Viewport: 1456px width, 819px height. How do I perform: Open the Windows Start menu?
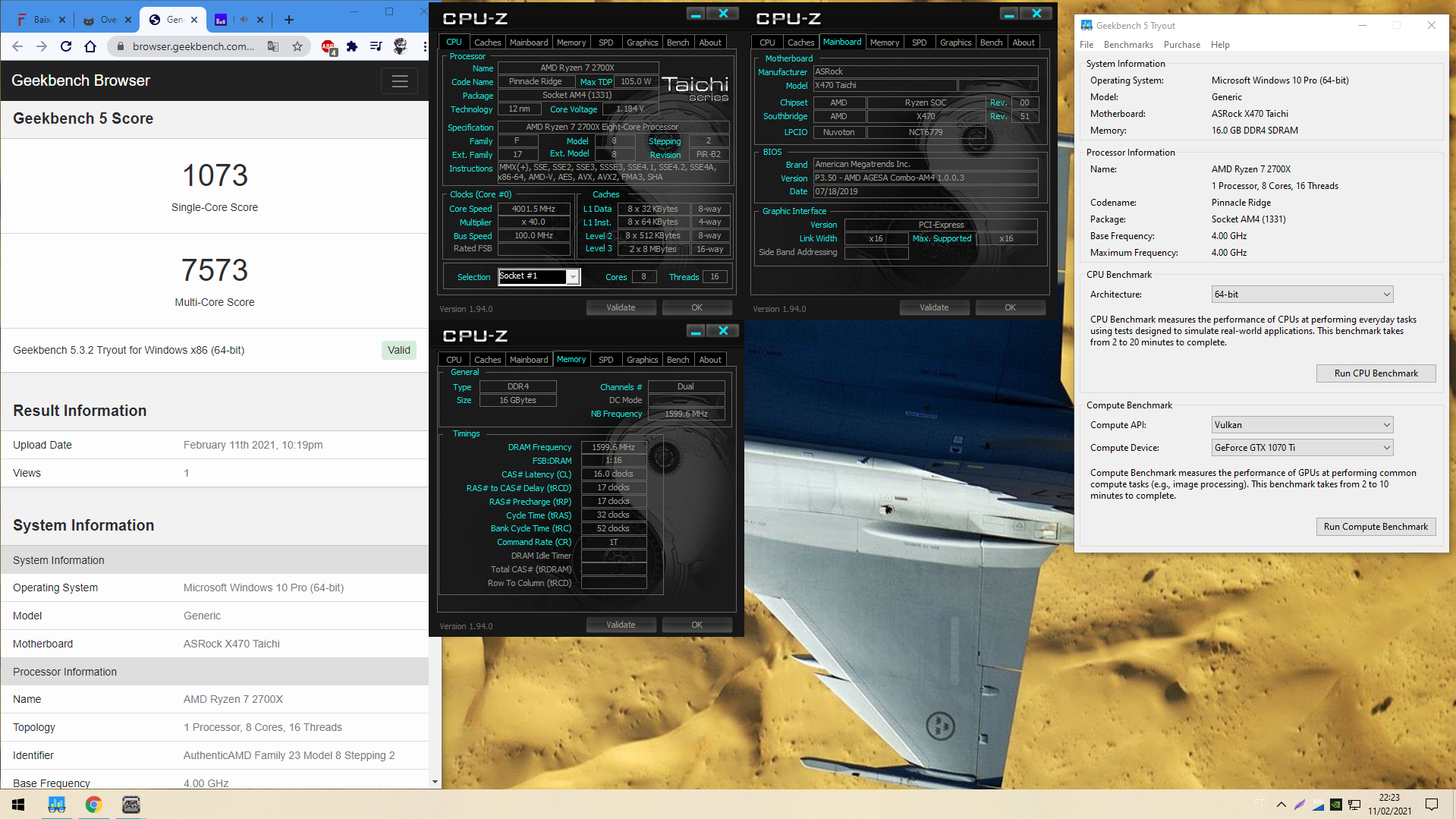(18, 805)
